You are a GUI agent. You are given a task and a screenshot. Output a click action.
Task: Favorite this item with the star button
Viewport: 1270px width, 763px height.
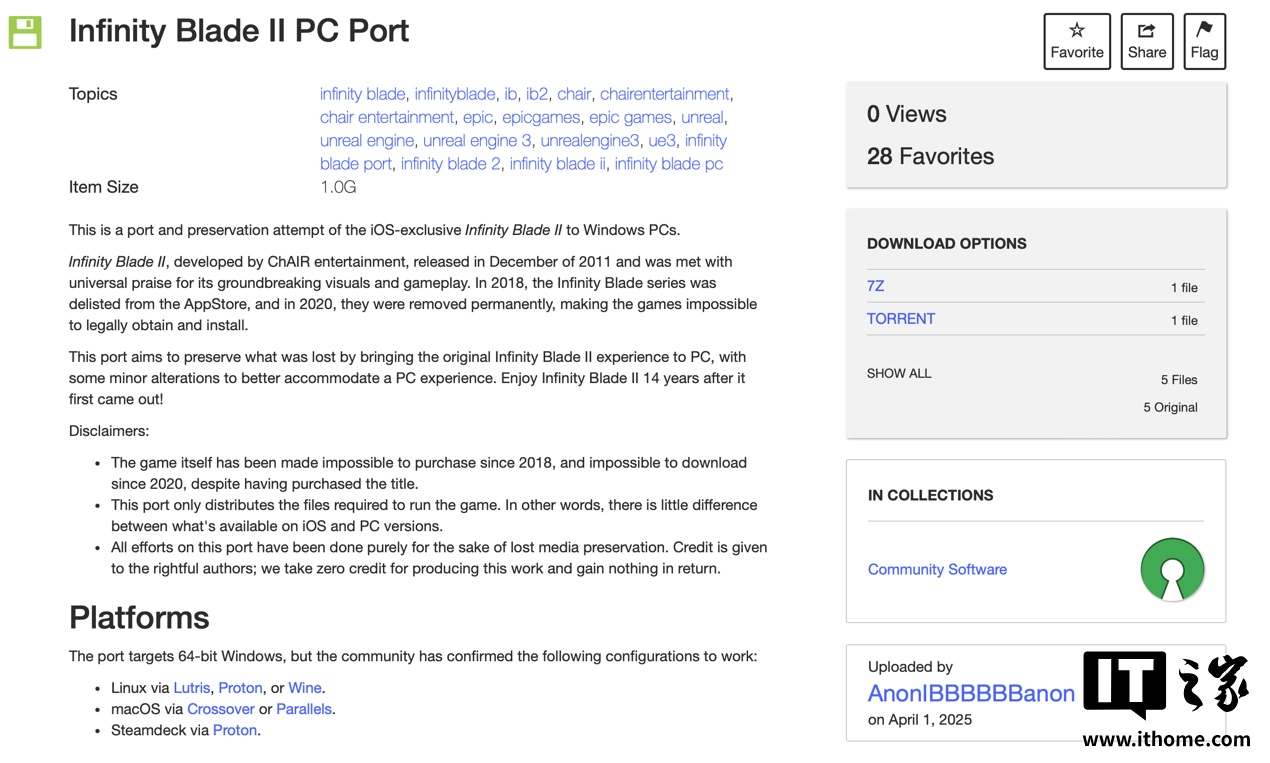pos(1077,41)
